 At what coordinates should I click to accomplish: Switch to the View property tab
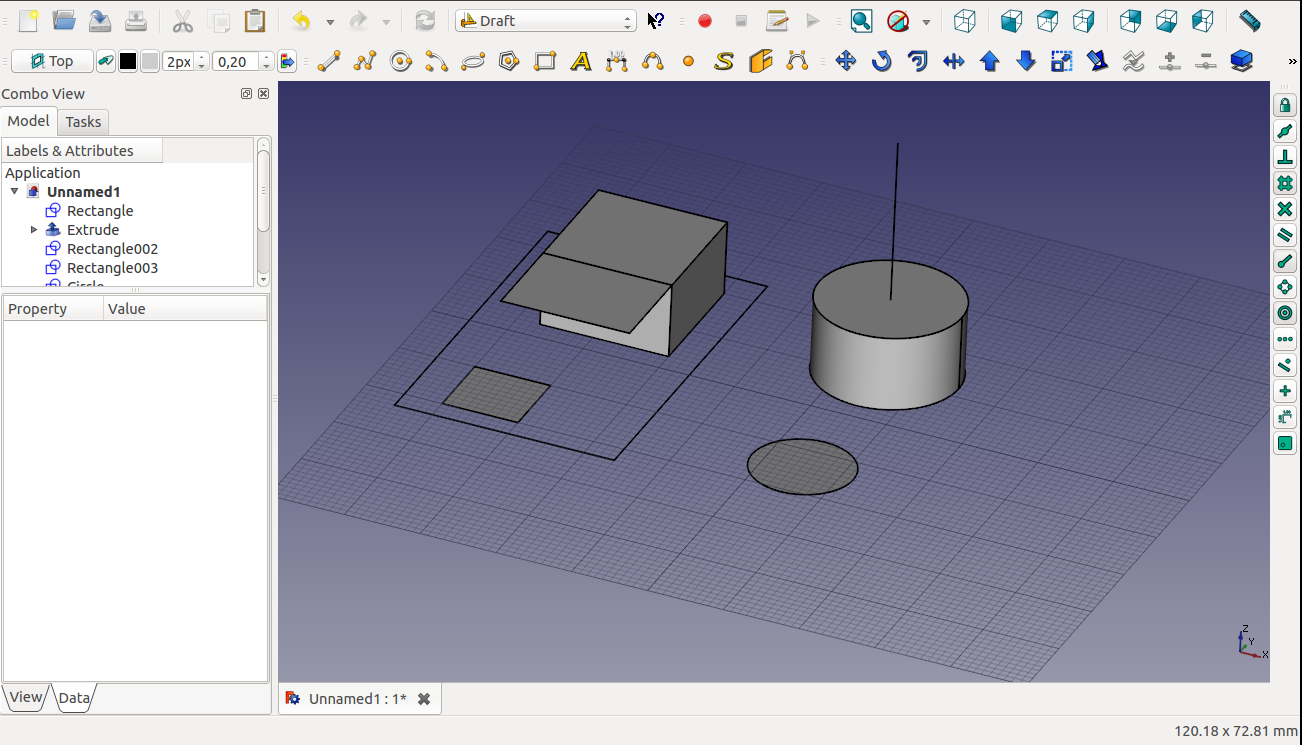pyautogui.click(x=26, y=698)
